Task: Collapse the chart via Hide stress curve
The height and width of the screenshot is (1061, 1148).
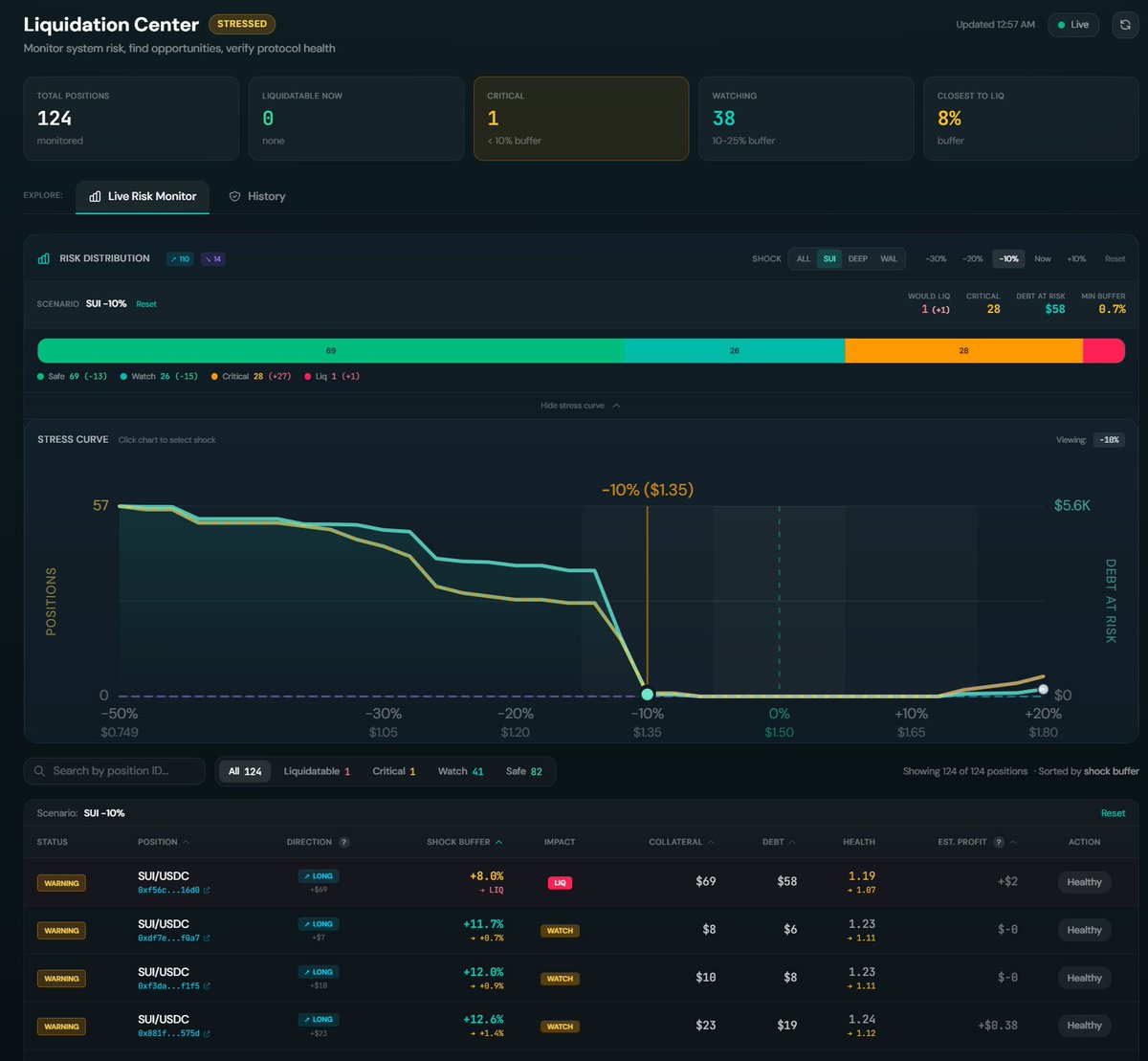Action: (x=581, y=406)
